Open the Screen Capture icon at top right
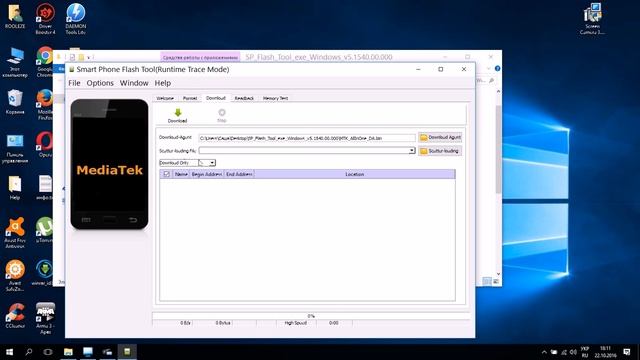 click(592, 19)
